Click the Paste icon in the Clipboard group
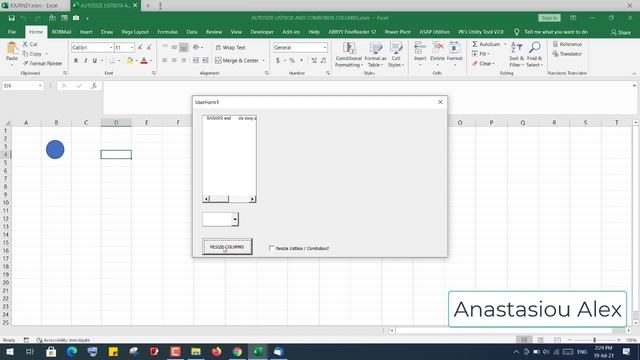The width and height of the screenshot is (640, 360). pos(12,49)
